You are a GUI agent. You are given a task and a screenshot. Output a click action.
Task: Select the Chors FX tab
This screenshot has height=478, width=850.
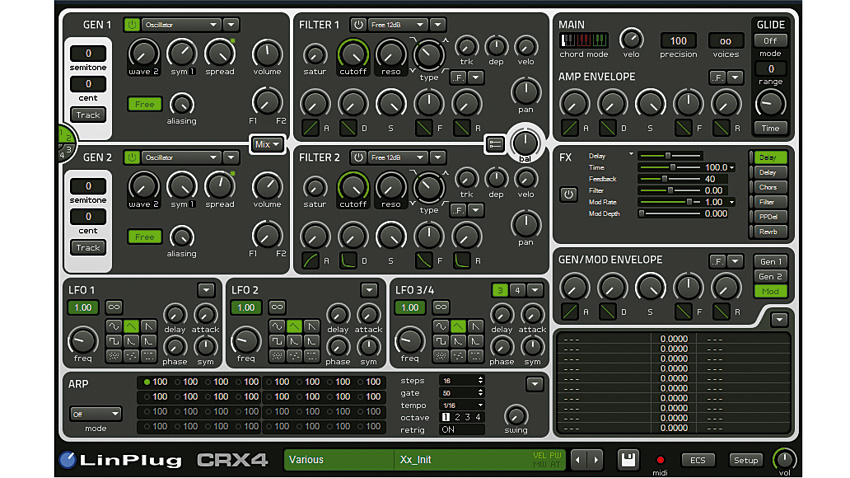point(769,187)
